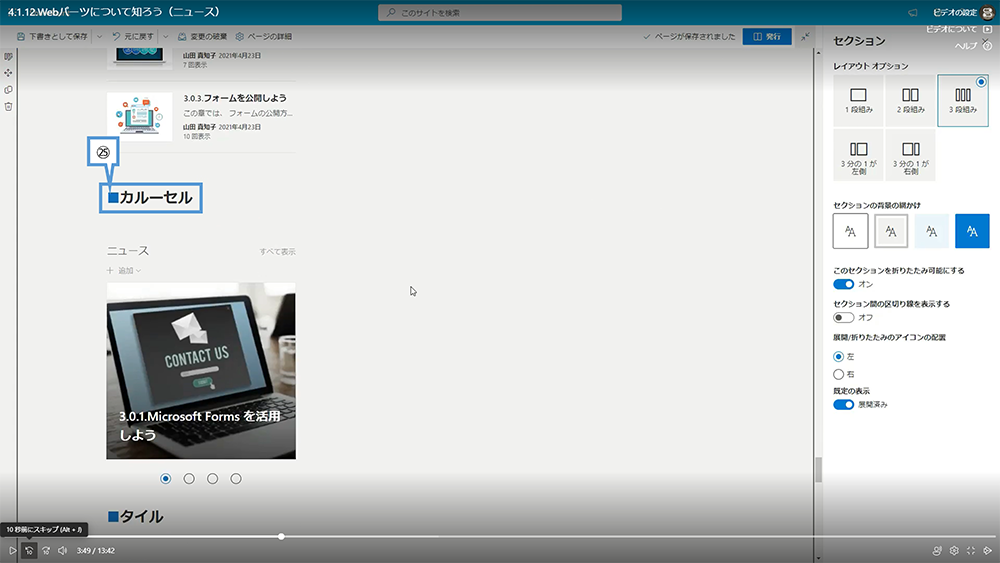1000x563 pixels.
Task: Choose pale blue section background swatch
Action: tap(931, 231)
